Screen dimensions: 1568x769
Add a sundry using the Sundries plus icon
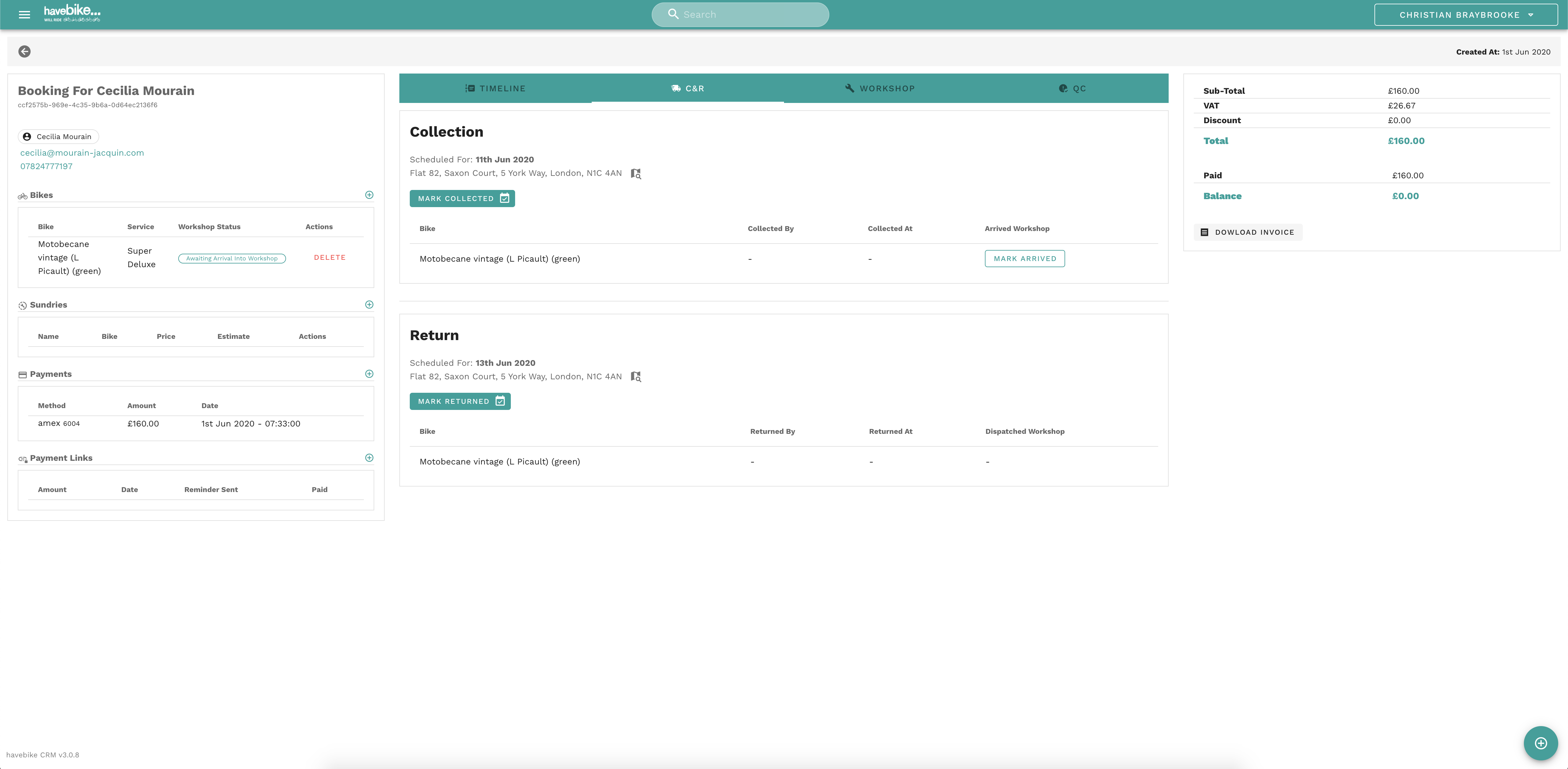point(369,305)
